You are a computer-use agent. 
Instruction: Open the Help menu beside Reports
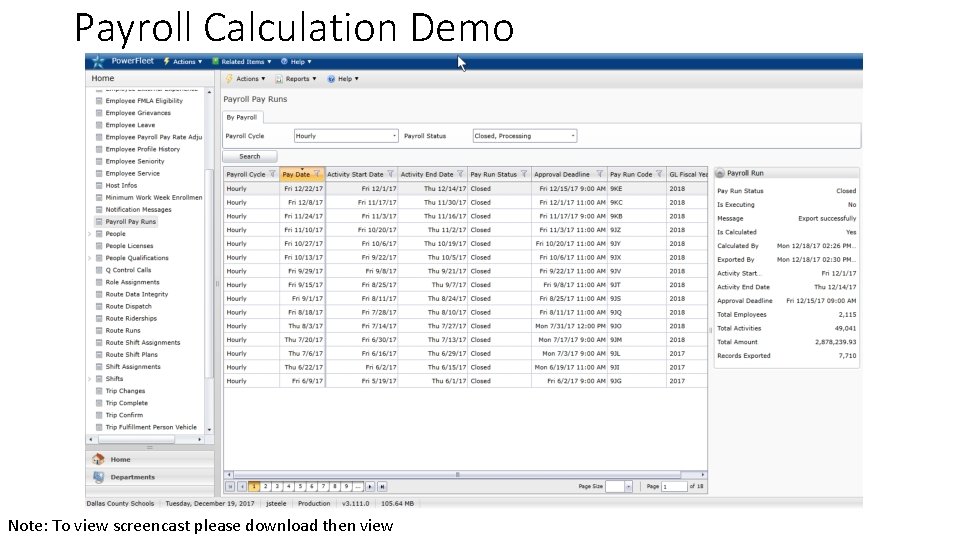point(343,79)
